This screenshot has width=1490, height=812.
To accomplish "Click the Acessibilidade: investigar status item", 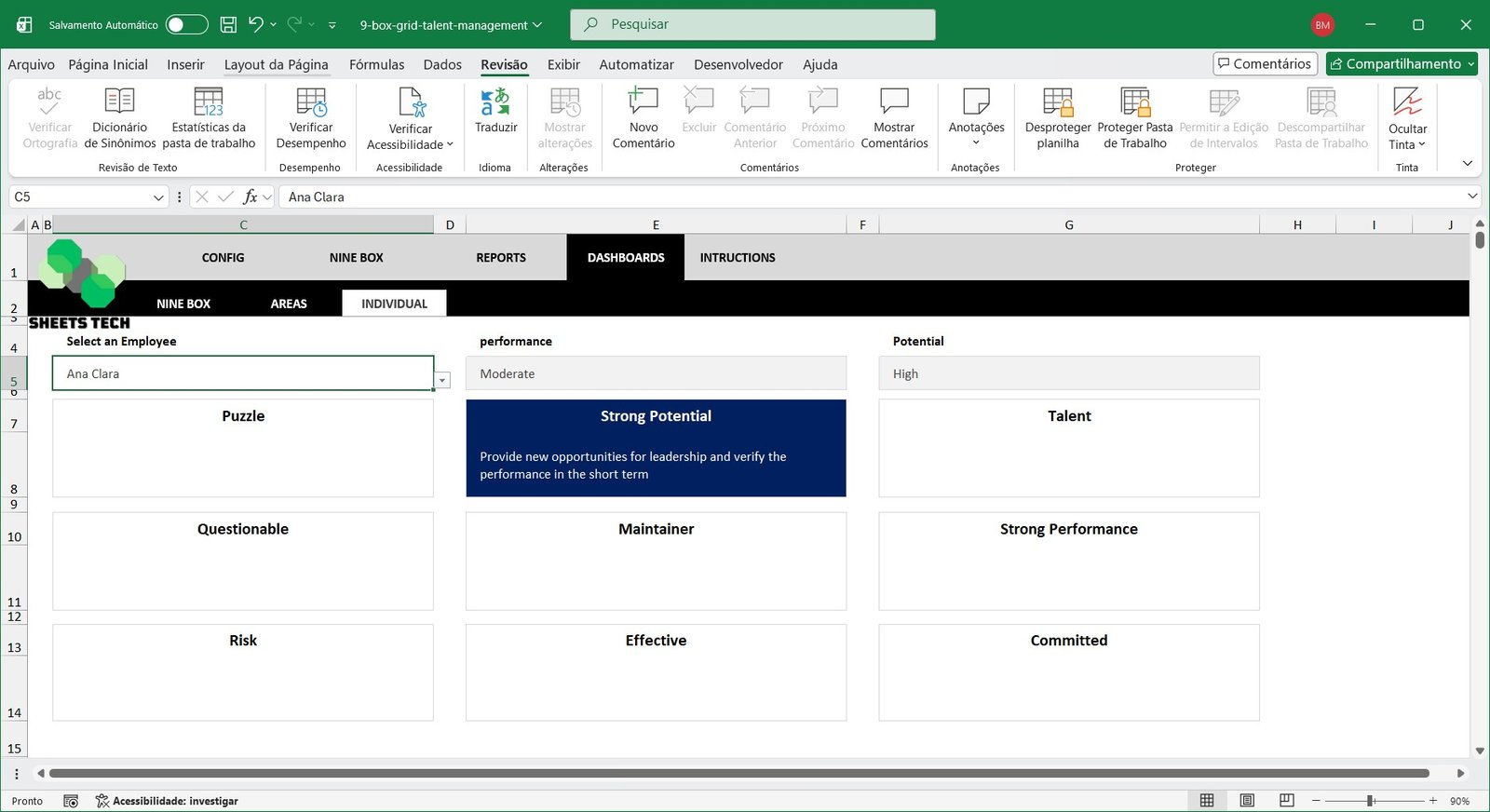I will tap(167, 801).
